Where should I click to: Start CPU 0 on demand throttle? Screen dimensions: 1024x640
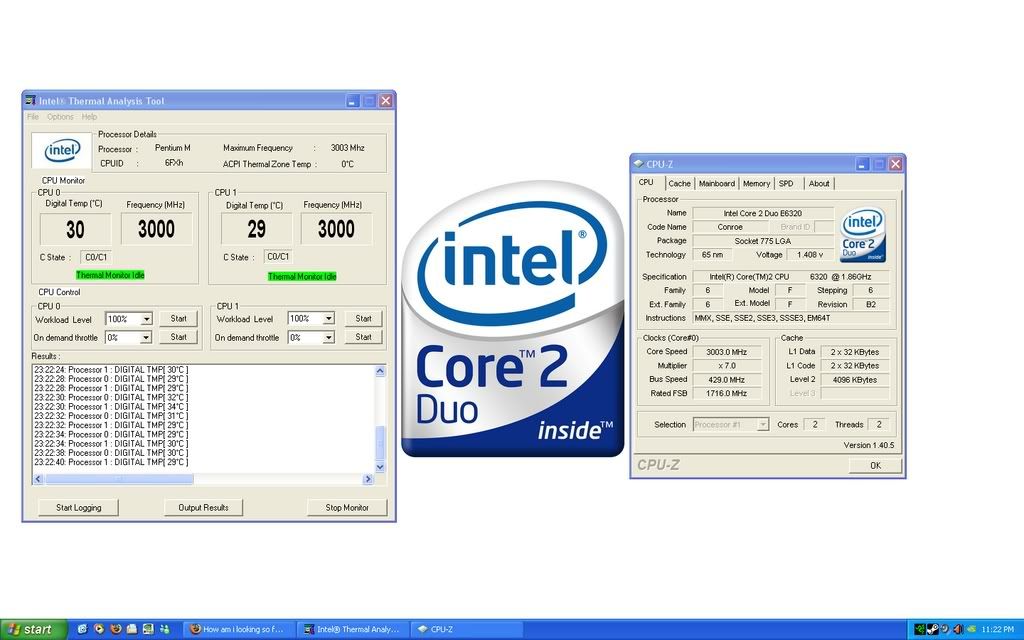(x=178, y=337)
